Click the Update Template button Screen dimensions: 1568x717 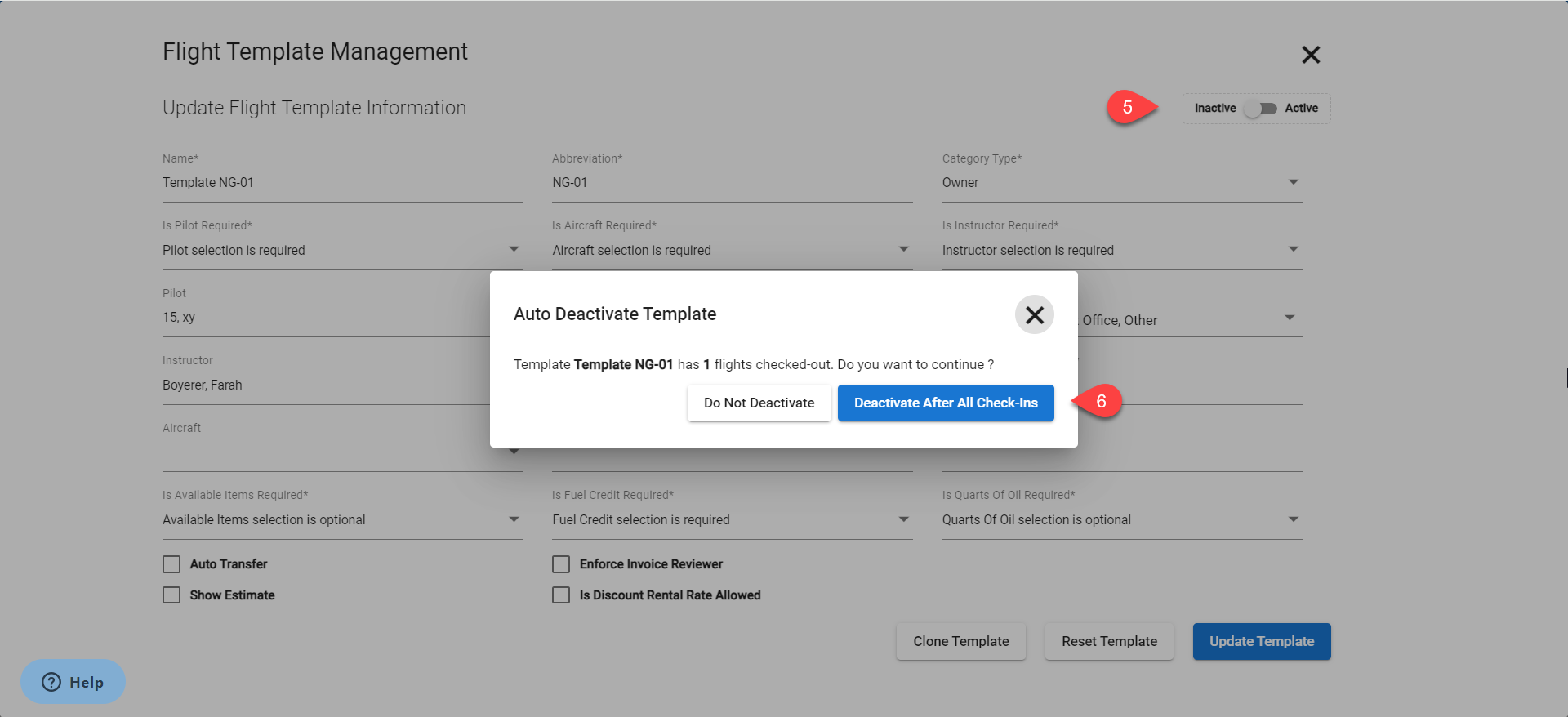click(x=1261, y=642)
